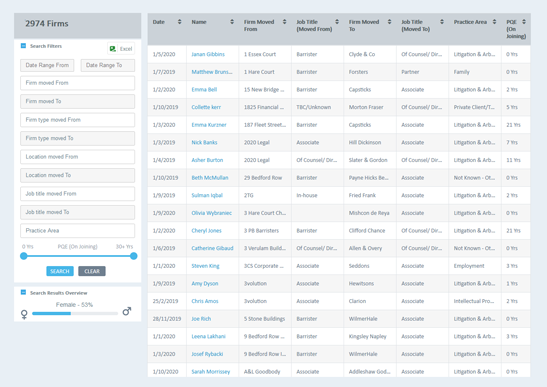Sort by Job Title (Moved To) arrows

442,22
